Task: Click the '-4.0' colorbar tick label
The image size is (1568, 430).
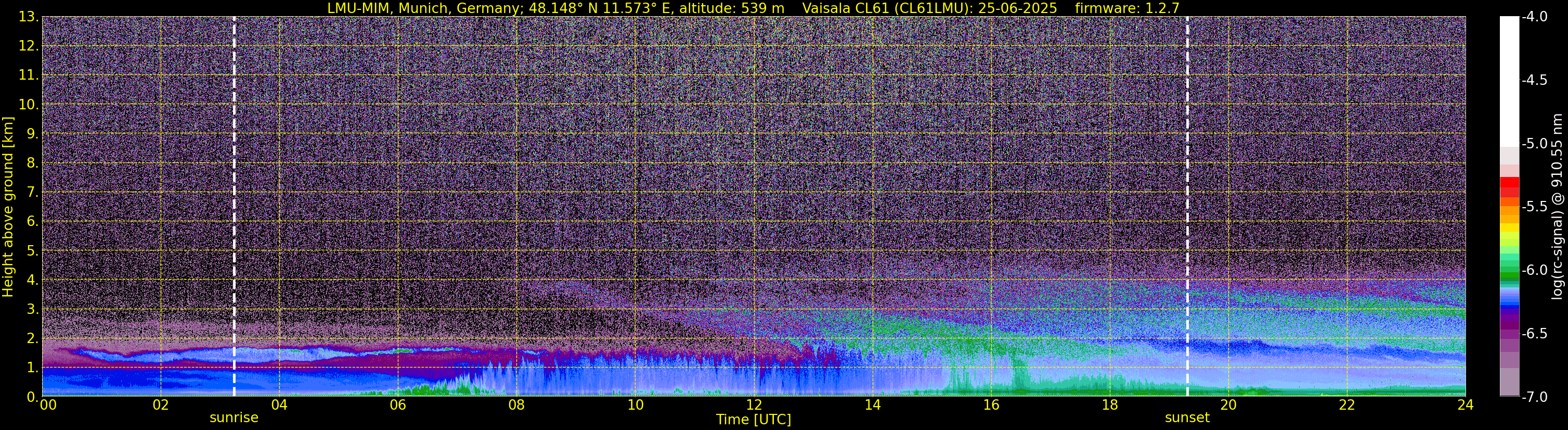Action: tap(1535, 17)
